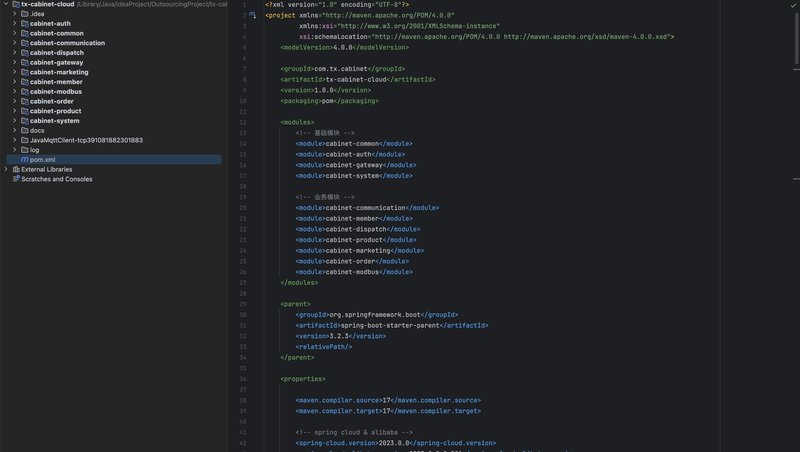Click the cabinet-gateway module folder icon
The width and height of the screenshot is (800, 452).
(x=24, y=62)
